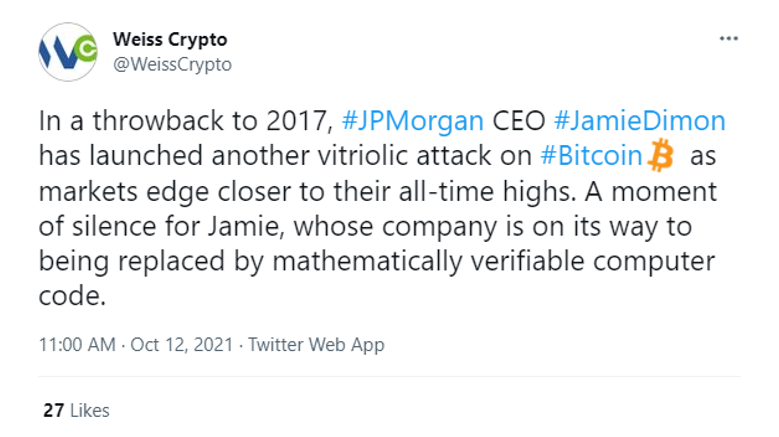
Task: Click the text "markets edge closer"
Action: [164, 191]
